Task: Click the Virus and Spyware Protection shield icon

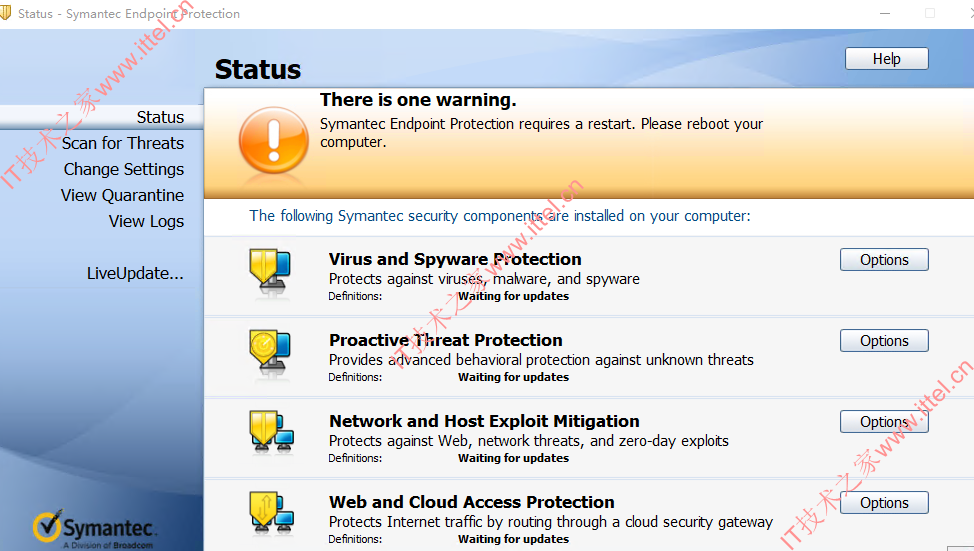Action: 270,272
